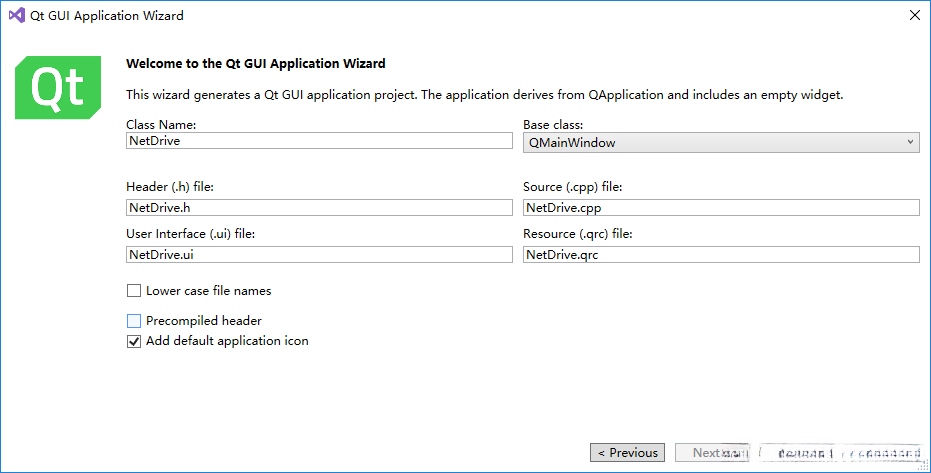The height and width of the screenshot is (473, 931).
Task: Edit the Resource (.qrc) file field
Action: click(720, 255)
